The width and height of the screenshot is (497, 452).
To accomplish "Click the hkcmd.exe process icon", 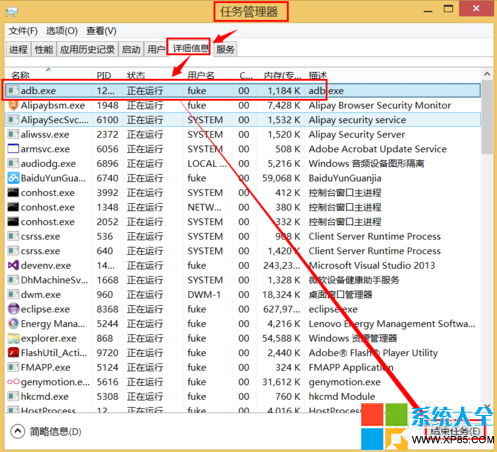I will pyautogui.click(x=13, y=396).
